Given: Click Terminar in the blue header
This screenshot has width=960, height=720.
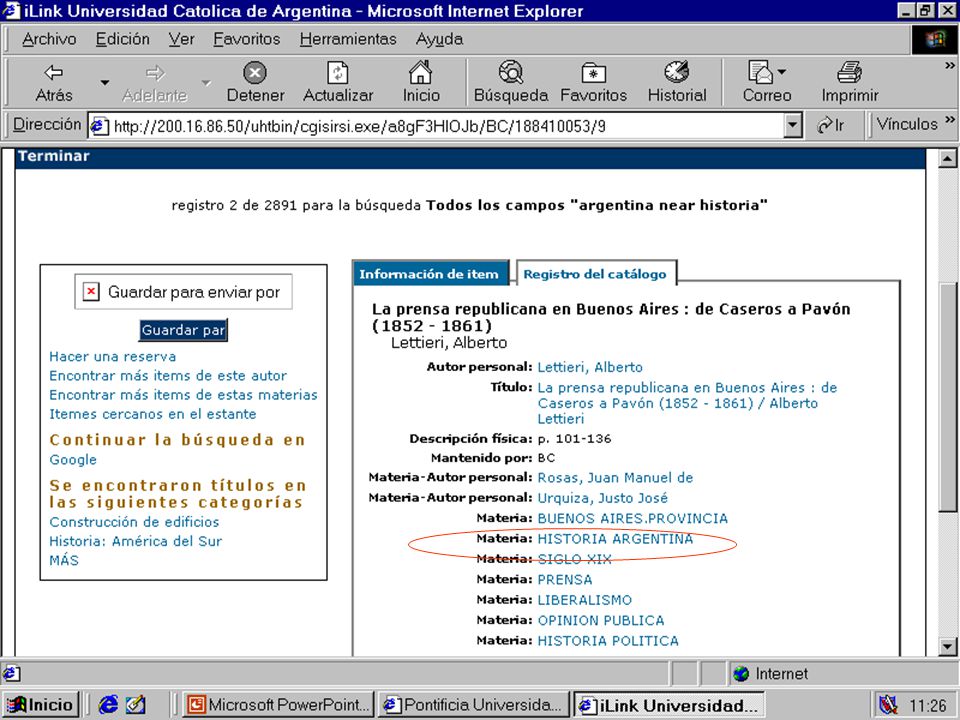Looking at the screenshot, I should [54, 156].
